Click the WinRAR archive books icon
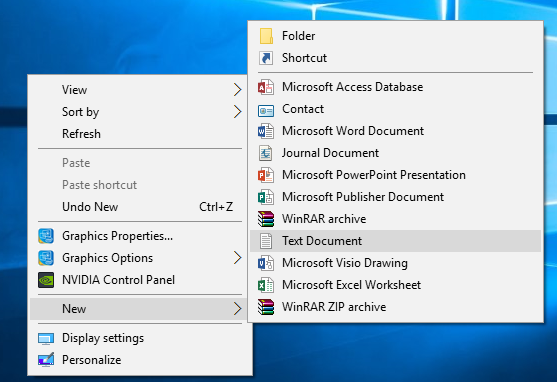557x382 pixels. coord(266,219)
